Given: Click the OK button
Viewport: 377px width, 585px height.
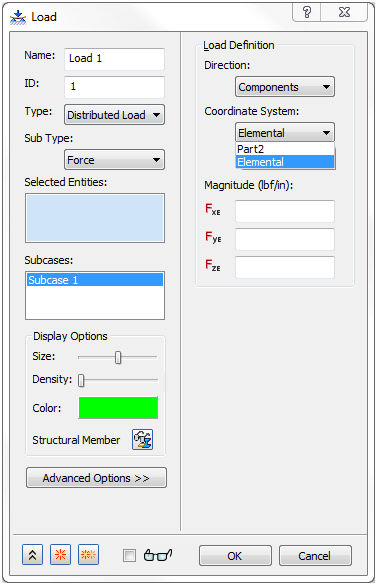Looking at the screenshot, I should tap(235, 556).
